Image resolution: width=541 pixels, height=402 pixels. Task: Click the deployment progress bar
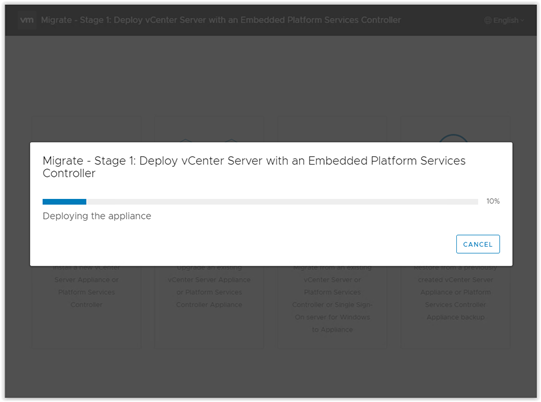260,202
